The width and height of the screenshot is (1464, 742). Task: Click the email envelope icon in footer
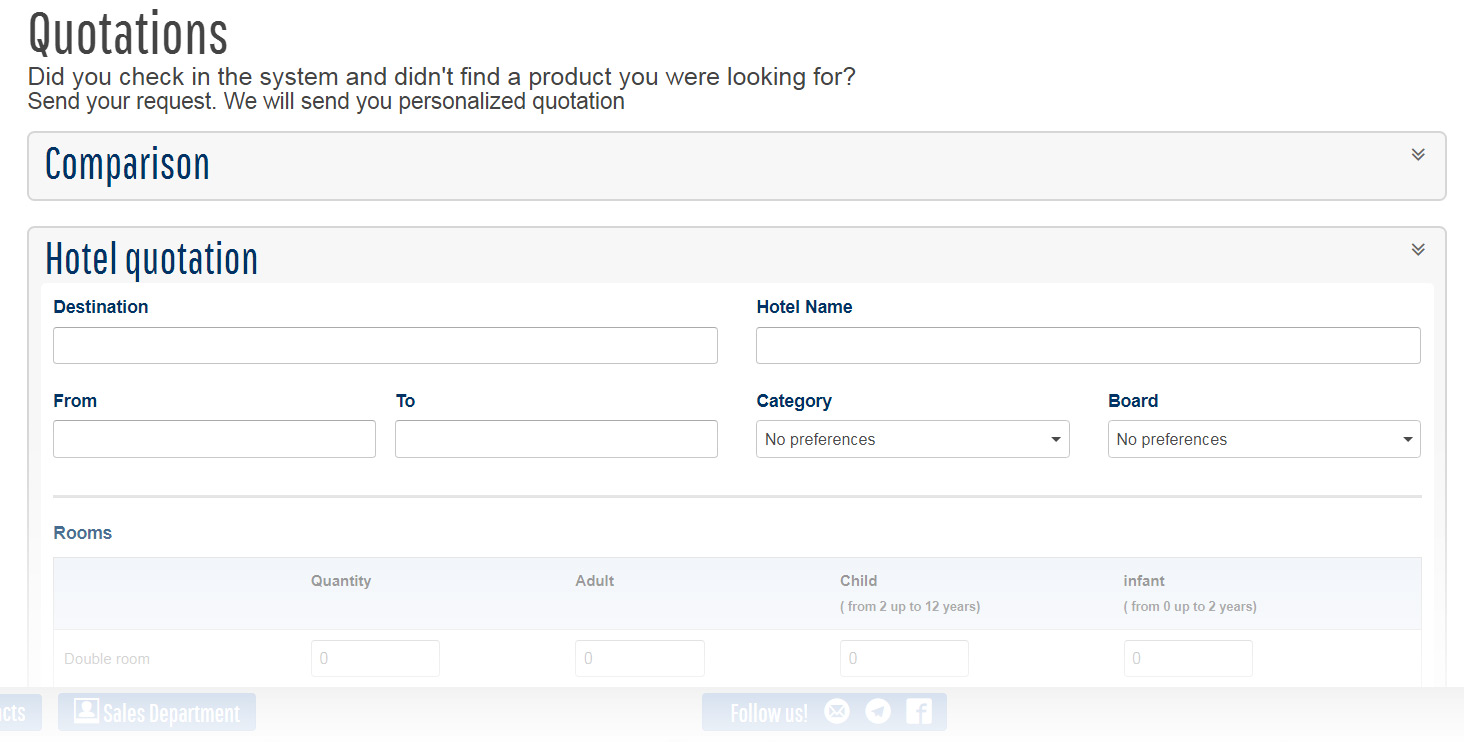tap(837, 712)
